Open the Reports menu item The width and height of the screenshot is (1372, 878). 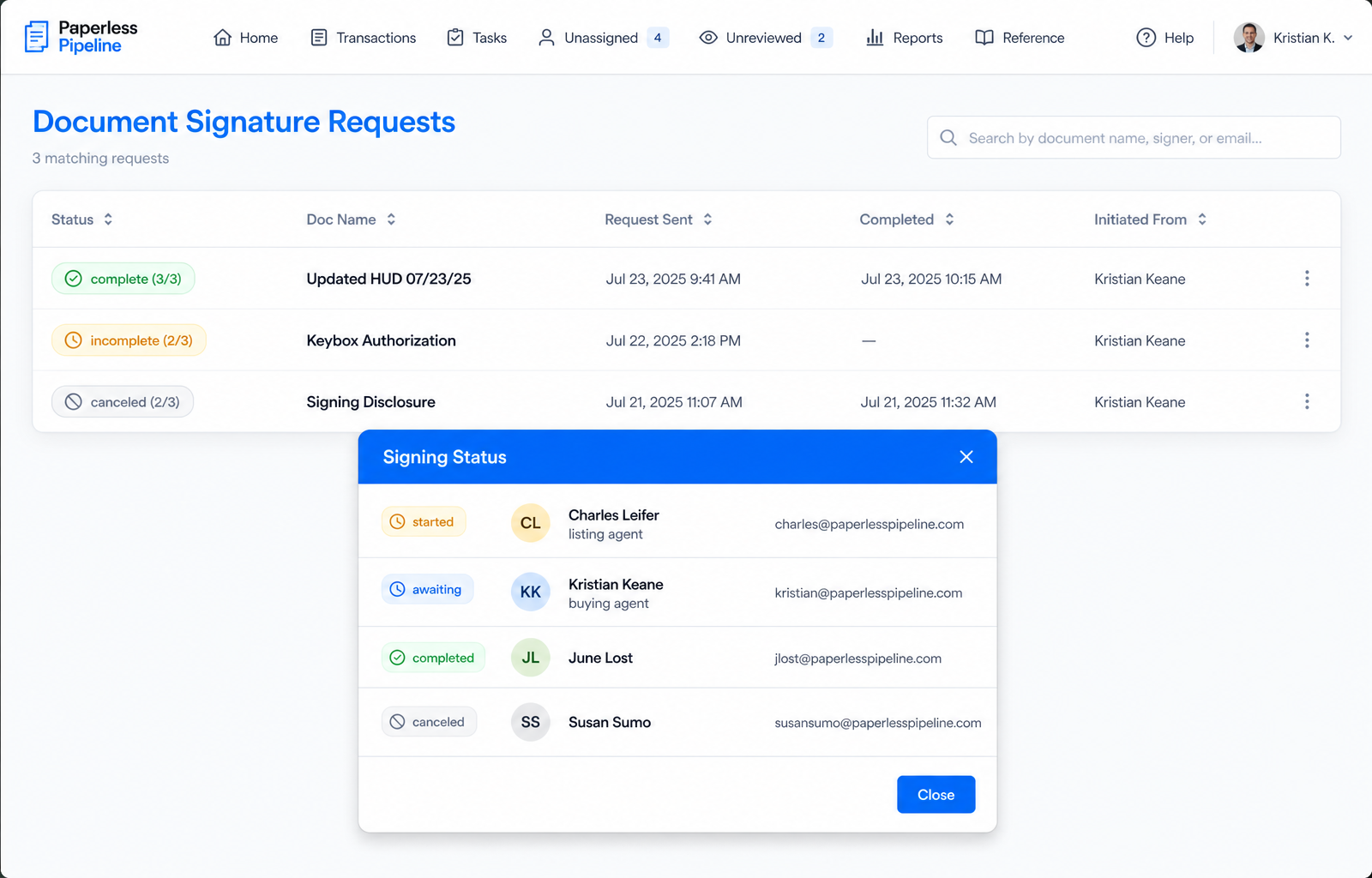pos(905,38)
